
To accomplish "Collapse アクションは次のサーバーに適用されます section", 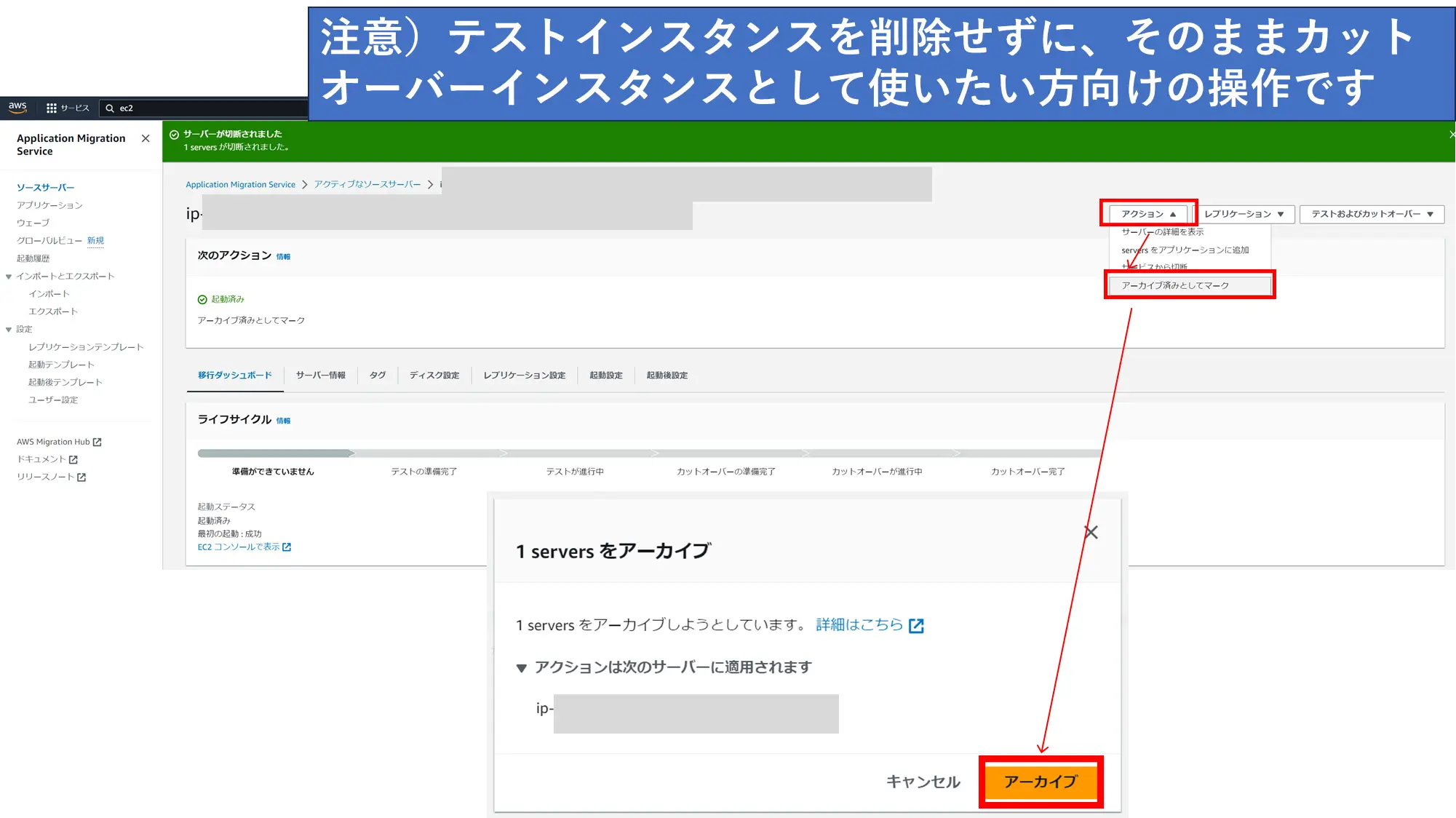I will [522, 668].
